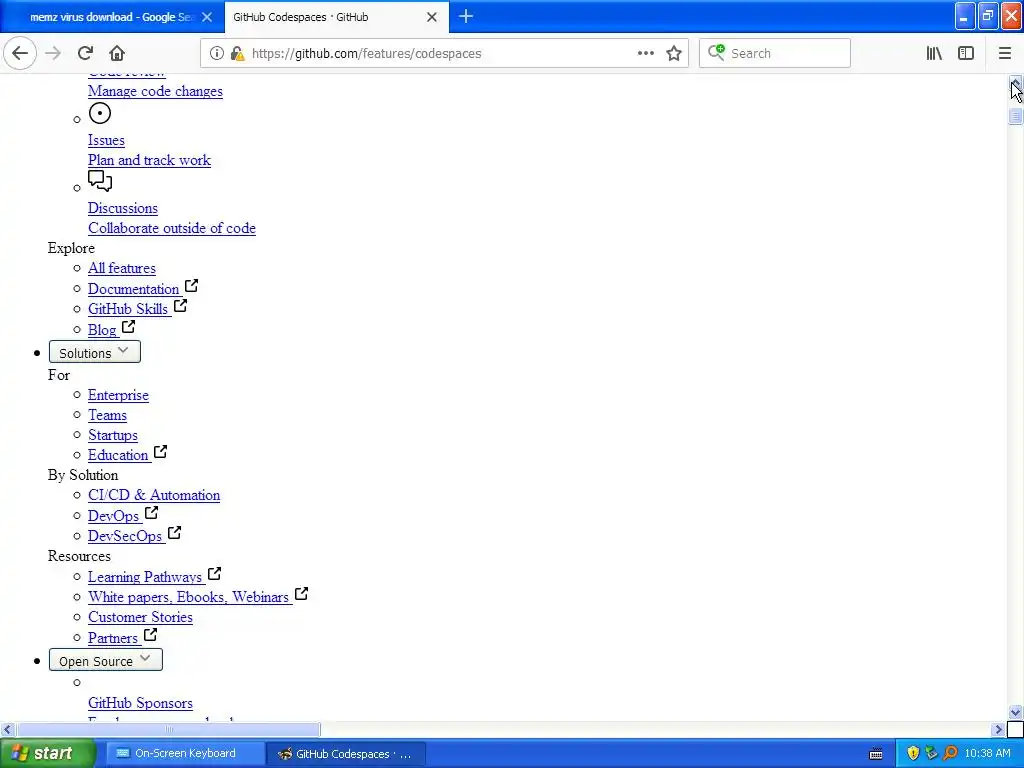Close the GitHub Codespaces tab
Viewport: 1024px width, 768px height.
tap(432, 17)
